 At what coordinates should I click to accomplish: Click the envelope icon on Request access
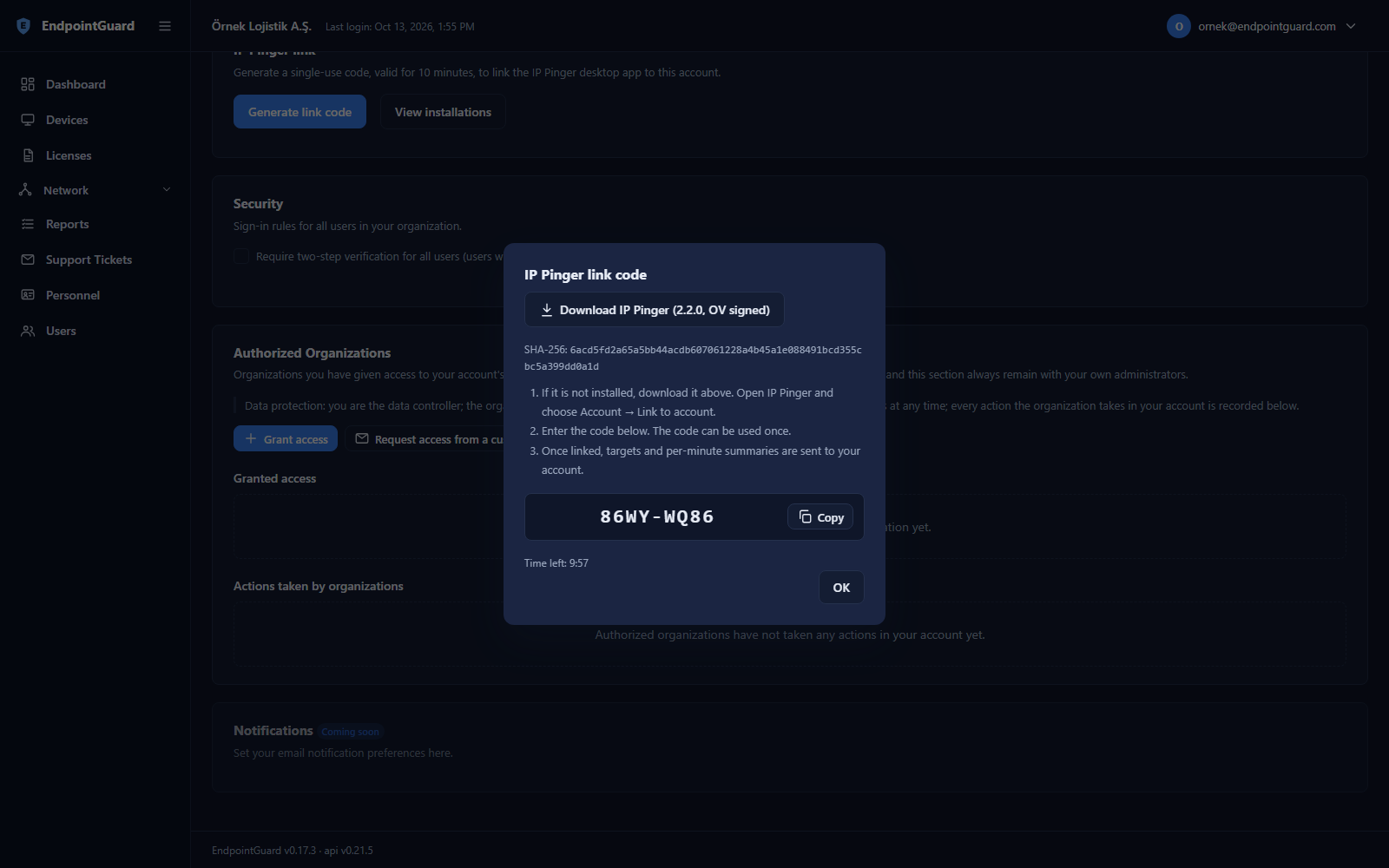(362, 439)
